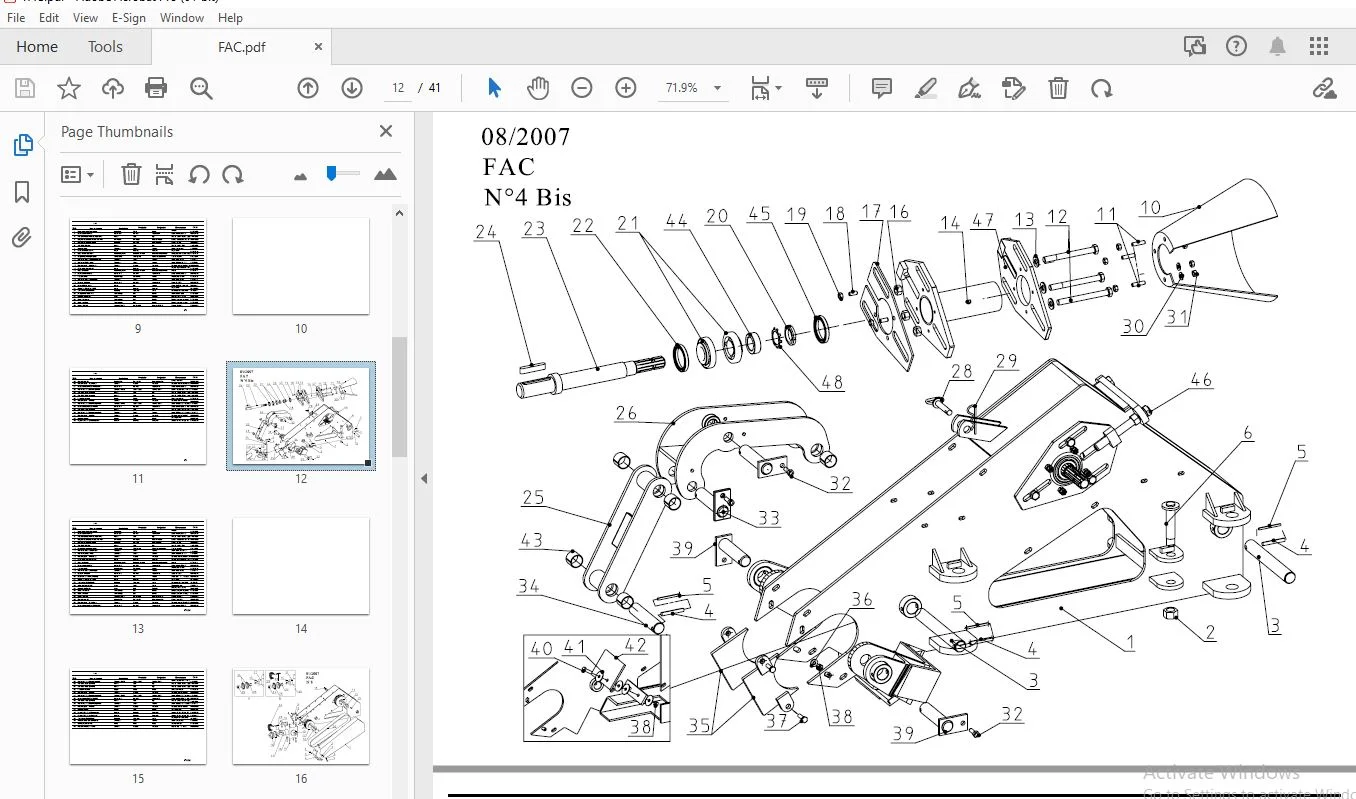The height and width of the screenshot is (799, 1356).
Task: Bookmark this file with the star icon
Action: pyautogui.click(x=69, y=88)
